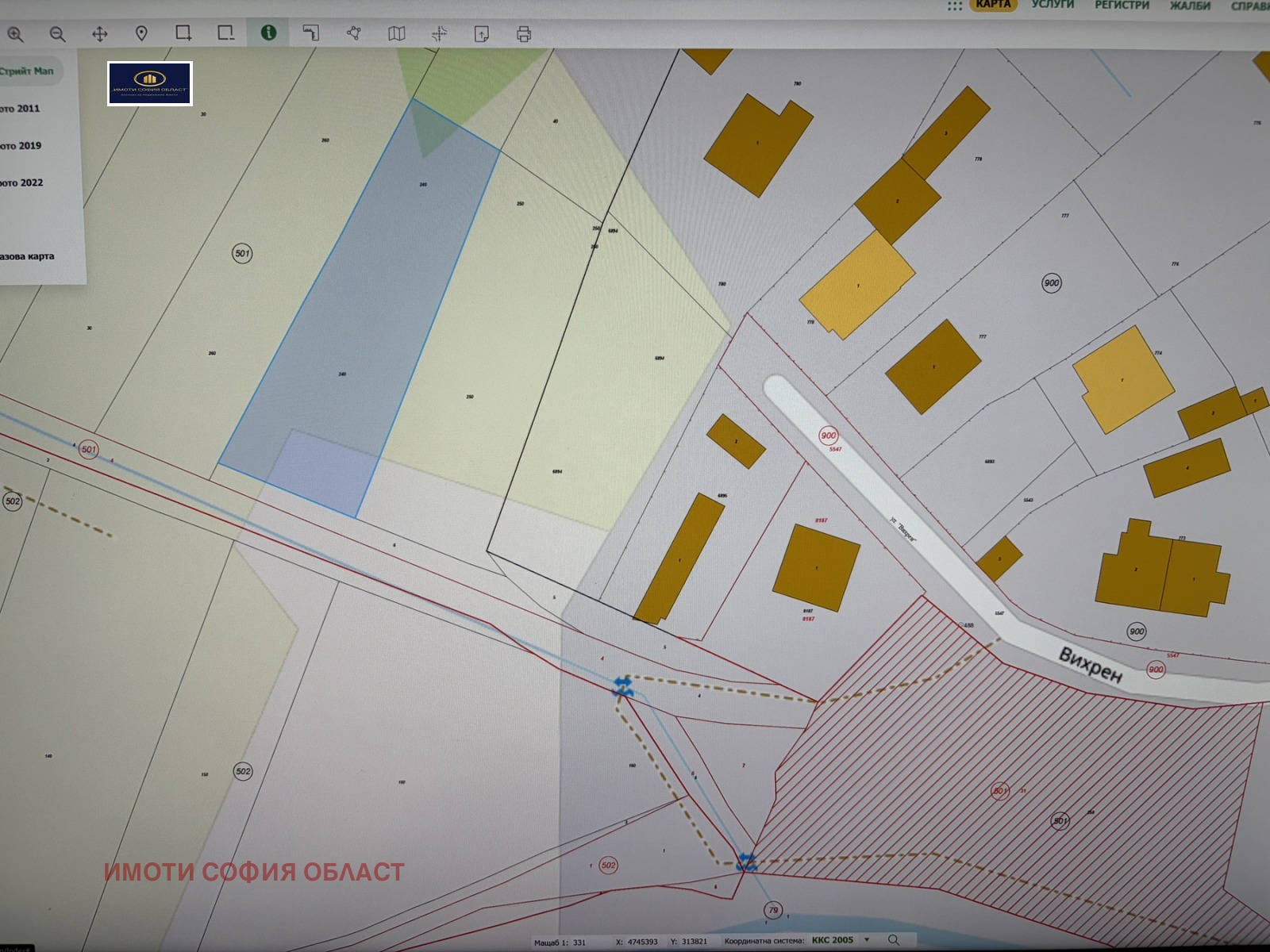This screenshot has height=952, width=1270.
Task: Activate the location pin marker tool
Action: [x=141, y=33]
